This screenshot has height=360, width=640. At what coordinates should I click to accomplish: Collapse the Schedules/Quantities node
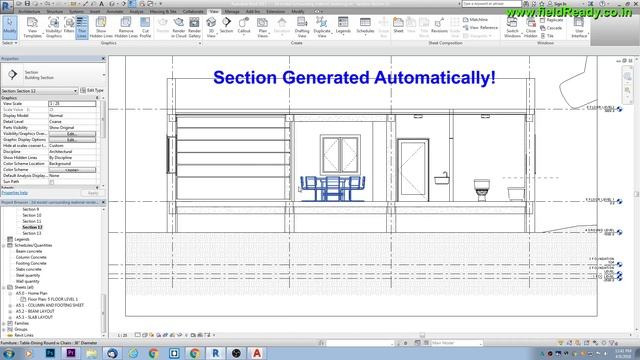coord(4,245)
